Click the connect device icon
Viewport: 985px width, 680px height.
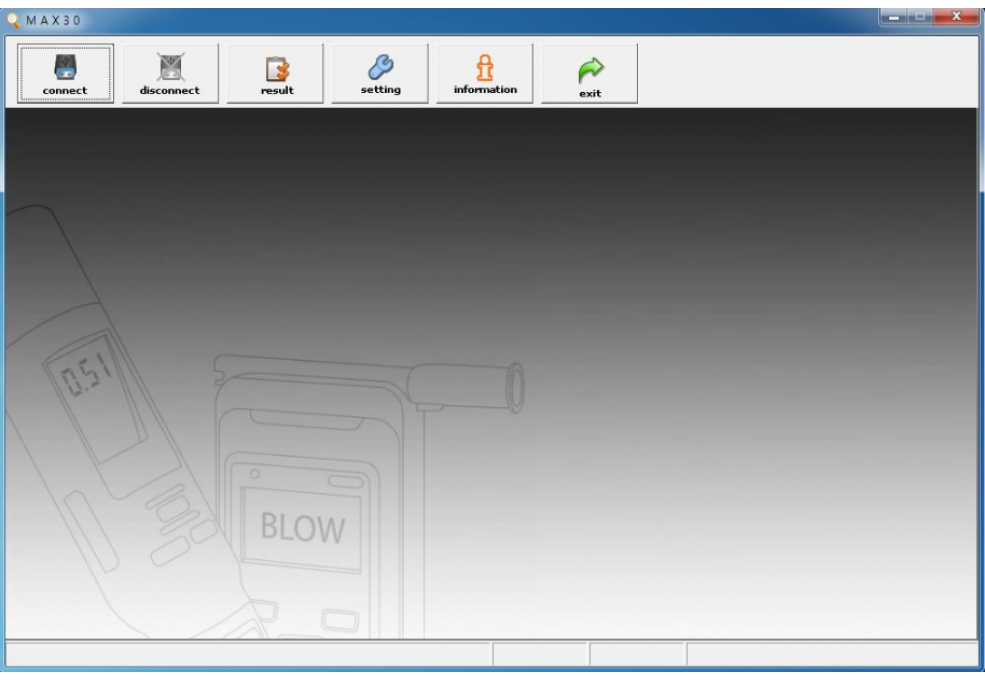65,66
